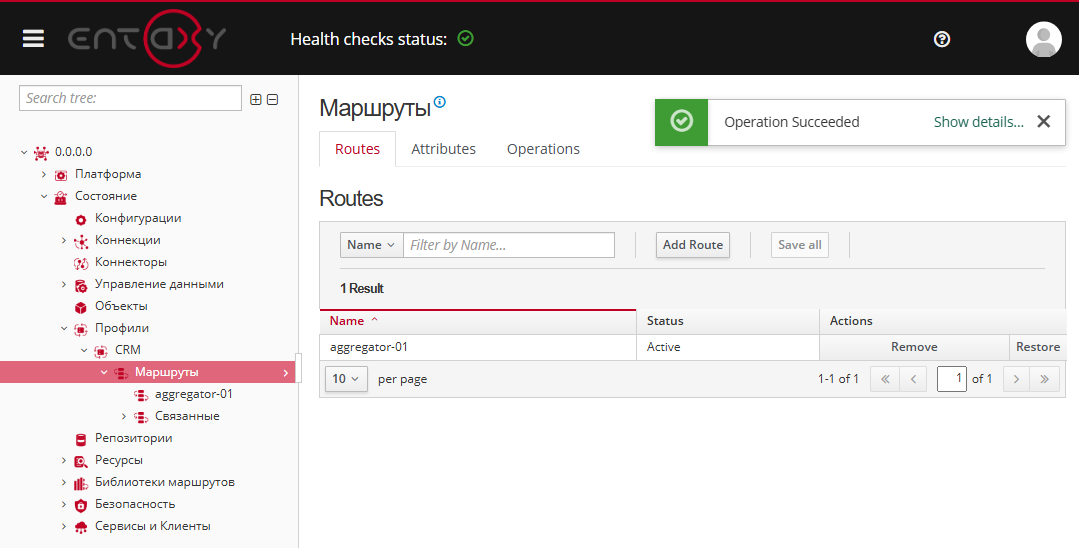Expand all tree nodes with plus icon

[x=256, y=100]
